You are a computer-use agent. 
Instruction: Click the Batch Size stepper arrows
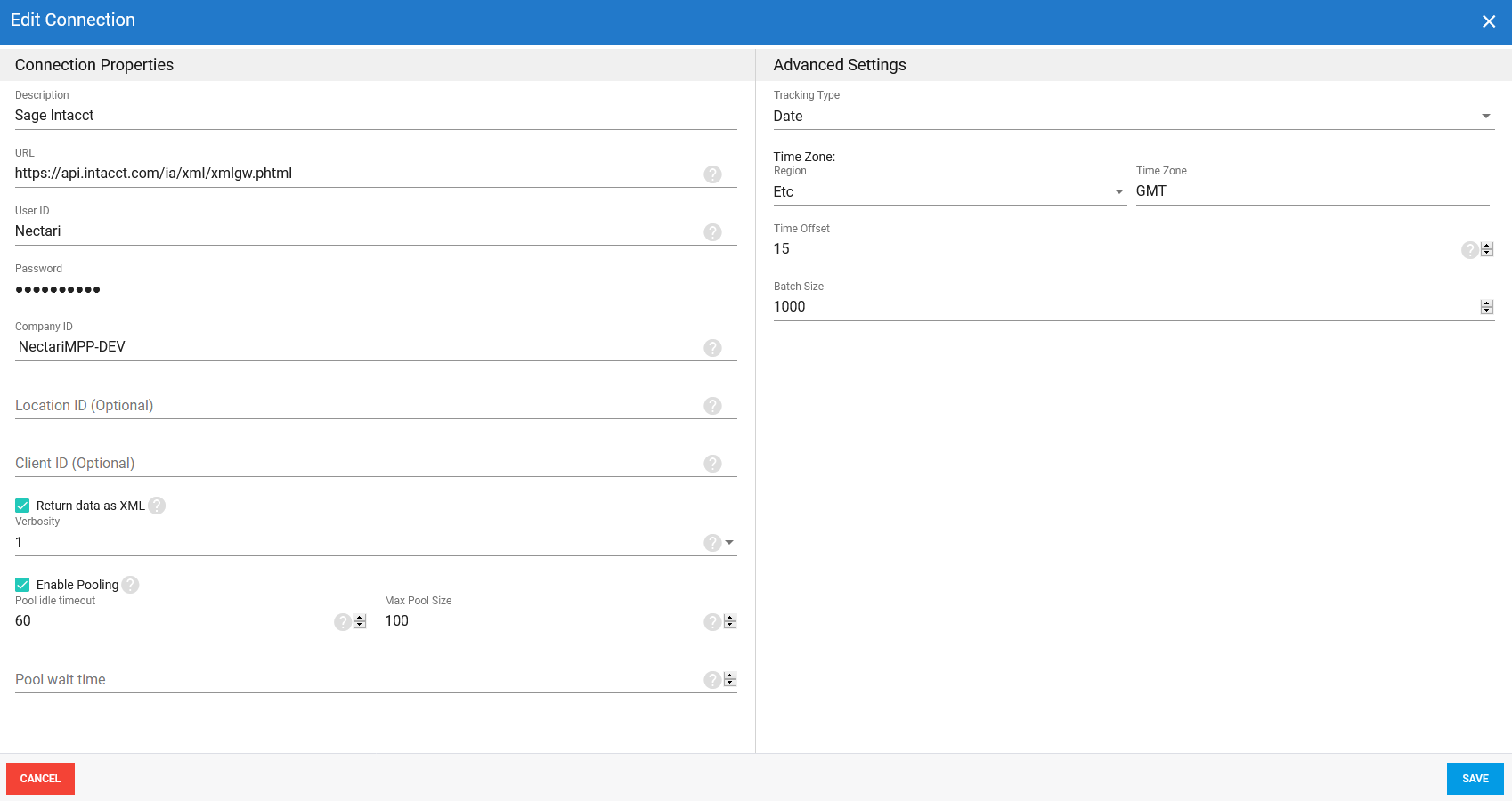point(1486,307)
